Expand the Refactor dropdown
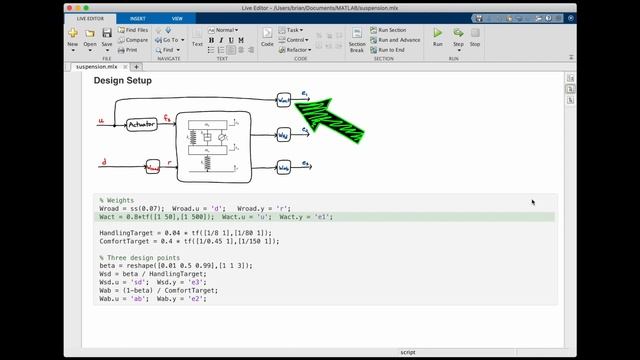Image resolution: width=640 pixels, height=360 pixels. tap(309, 50)
